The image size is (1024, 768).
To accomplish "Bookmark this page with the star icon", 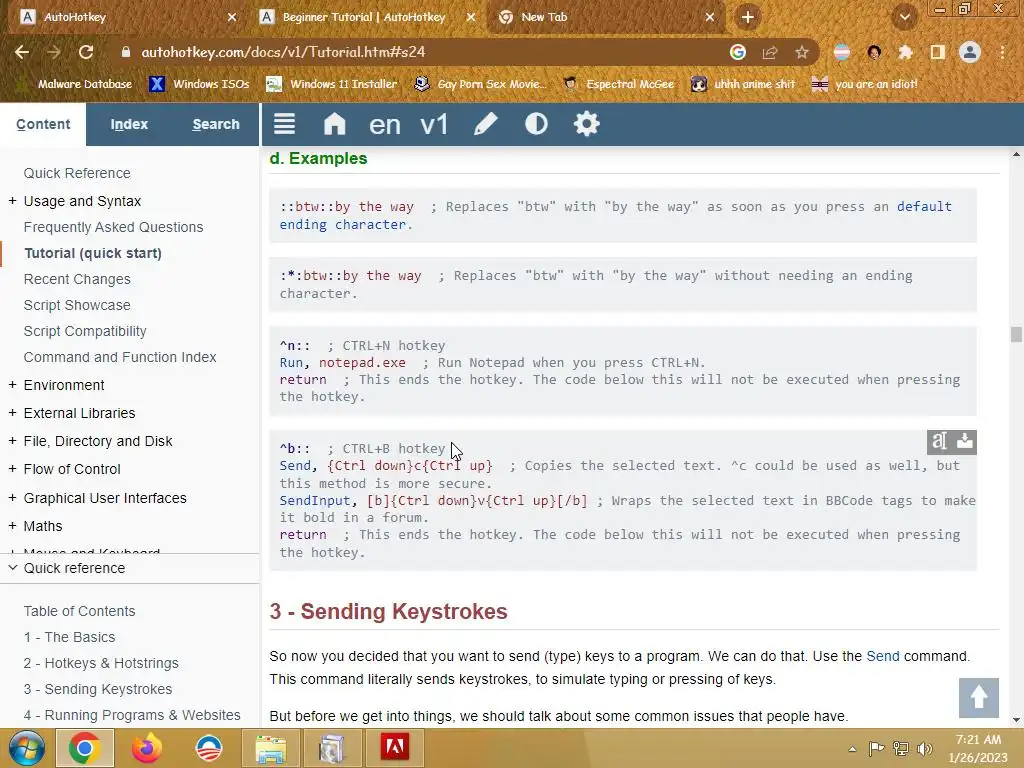I will point(802,52).
